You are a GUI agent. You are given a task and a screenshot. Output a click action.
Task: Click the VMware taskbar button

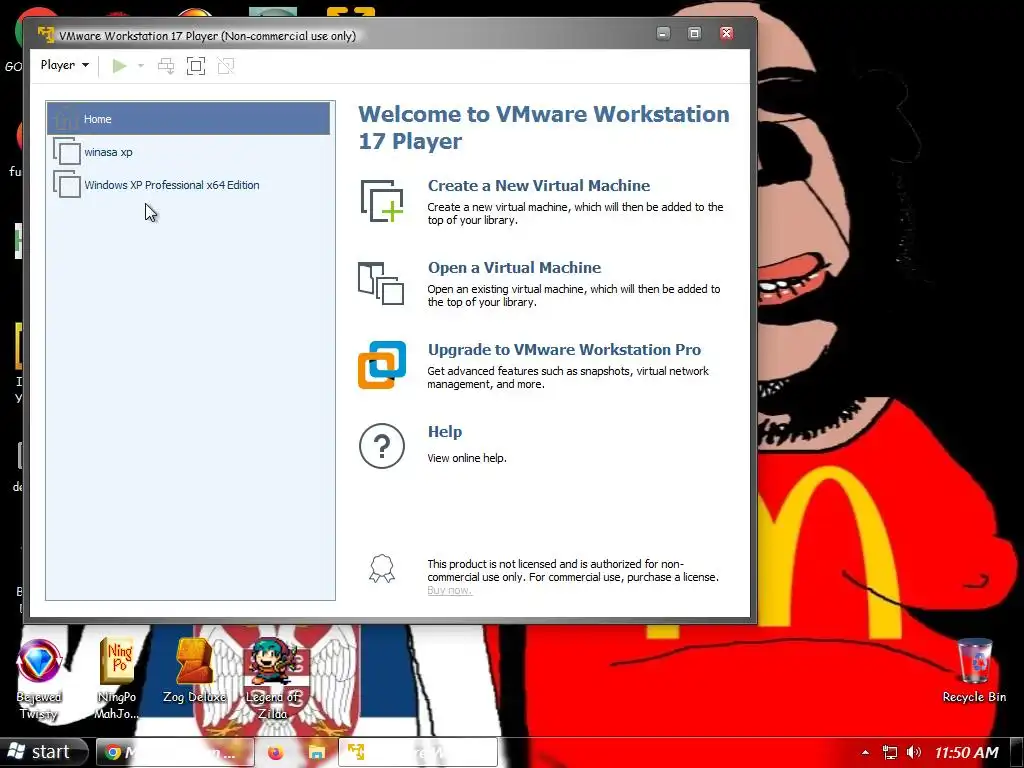(x=418, y=752)
